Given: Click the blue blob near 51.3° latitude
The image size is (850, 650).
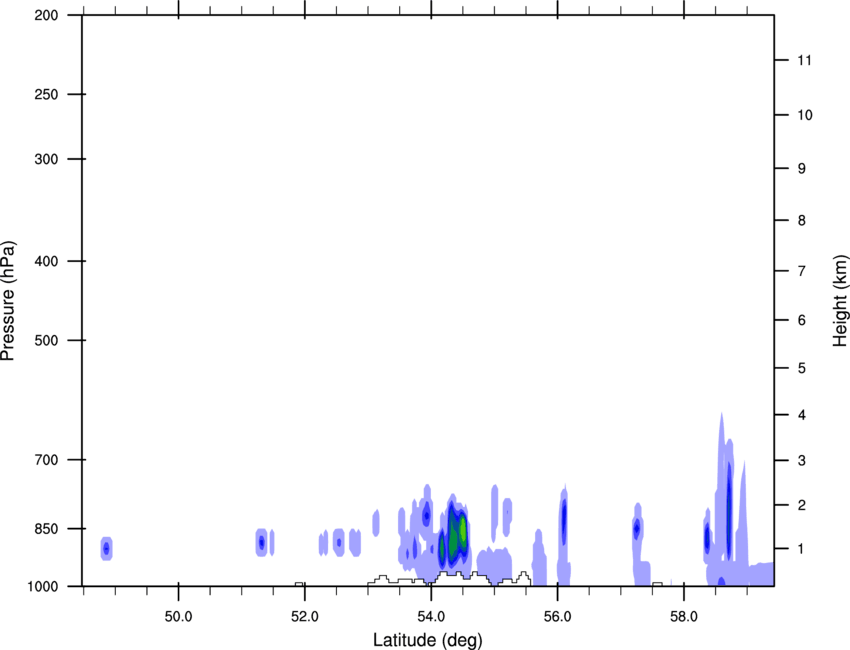Looking at the screenshot, I should pos(262,542).
